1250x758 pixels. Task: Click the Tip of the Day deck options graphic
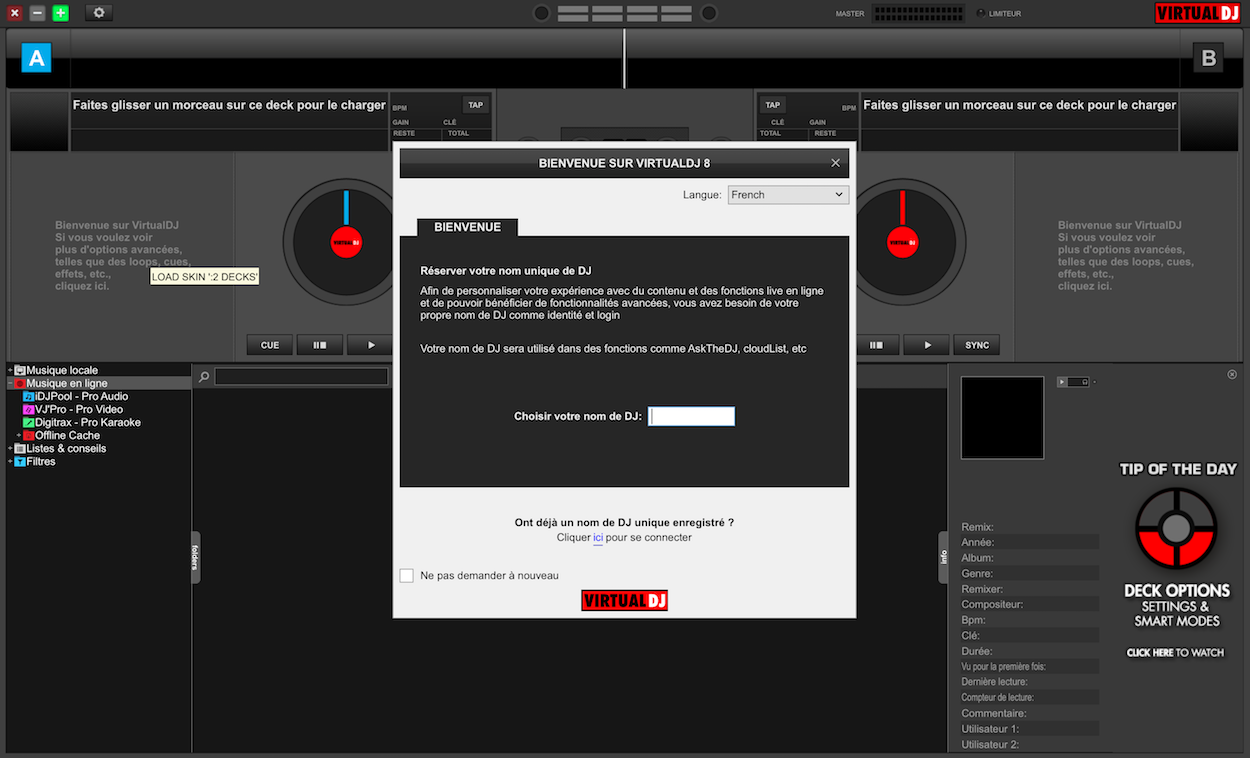coord(1176,528)
